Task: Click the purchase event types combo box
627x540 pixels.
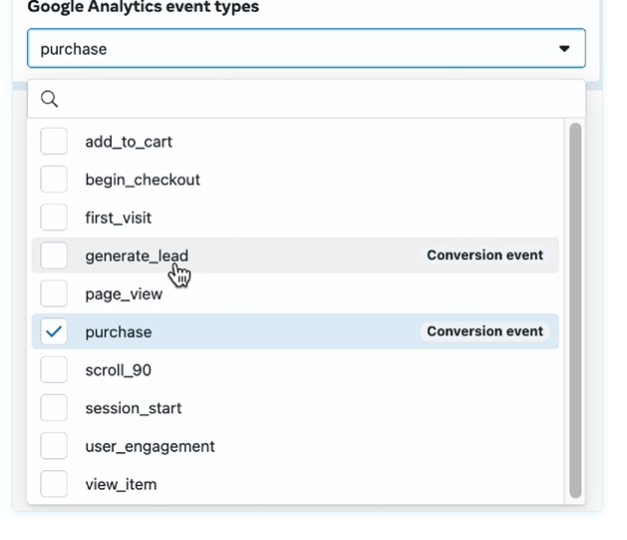Action: tap(306, 48)
